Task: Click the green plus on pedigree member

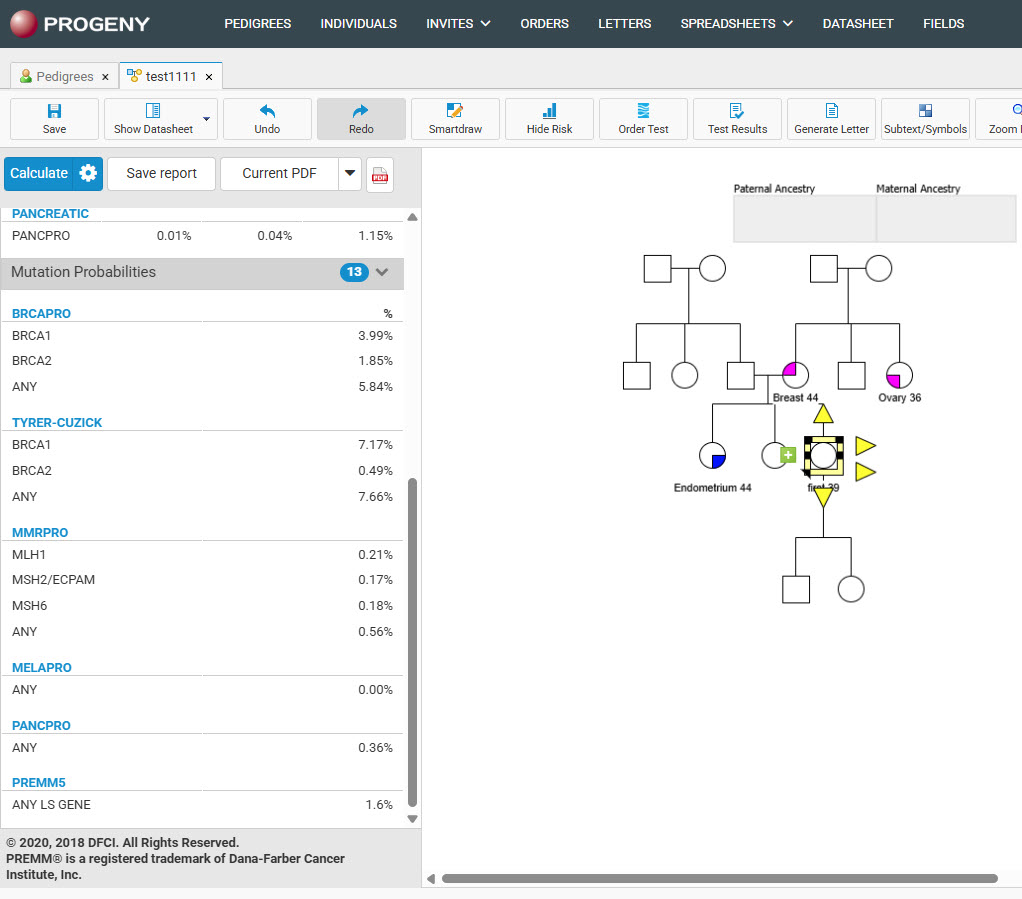Action: pos(788,455)
